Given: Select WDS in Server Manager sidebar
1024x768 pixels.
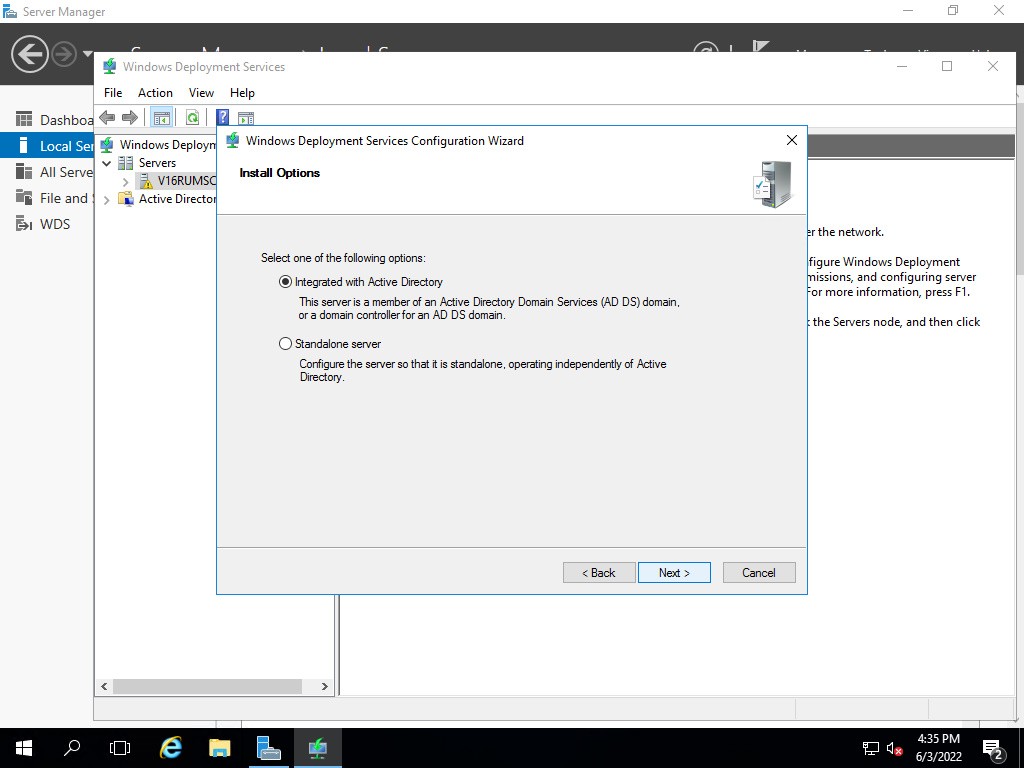Looking at the screenshot, I should click(54, 224).
